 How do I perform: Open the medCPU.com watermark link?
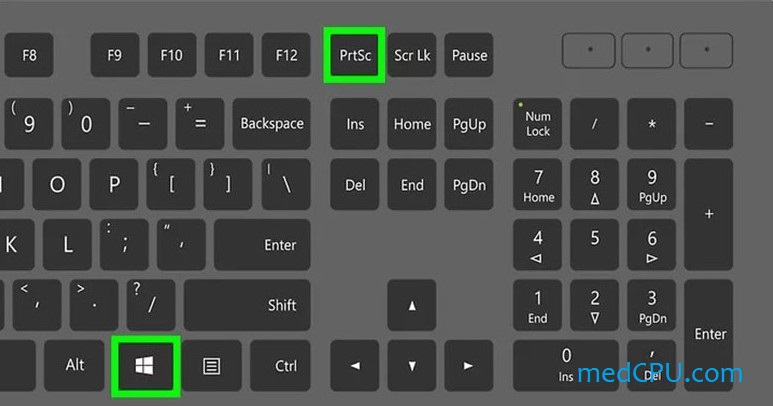click(x=660, y=373)
